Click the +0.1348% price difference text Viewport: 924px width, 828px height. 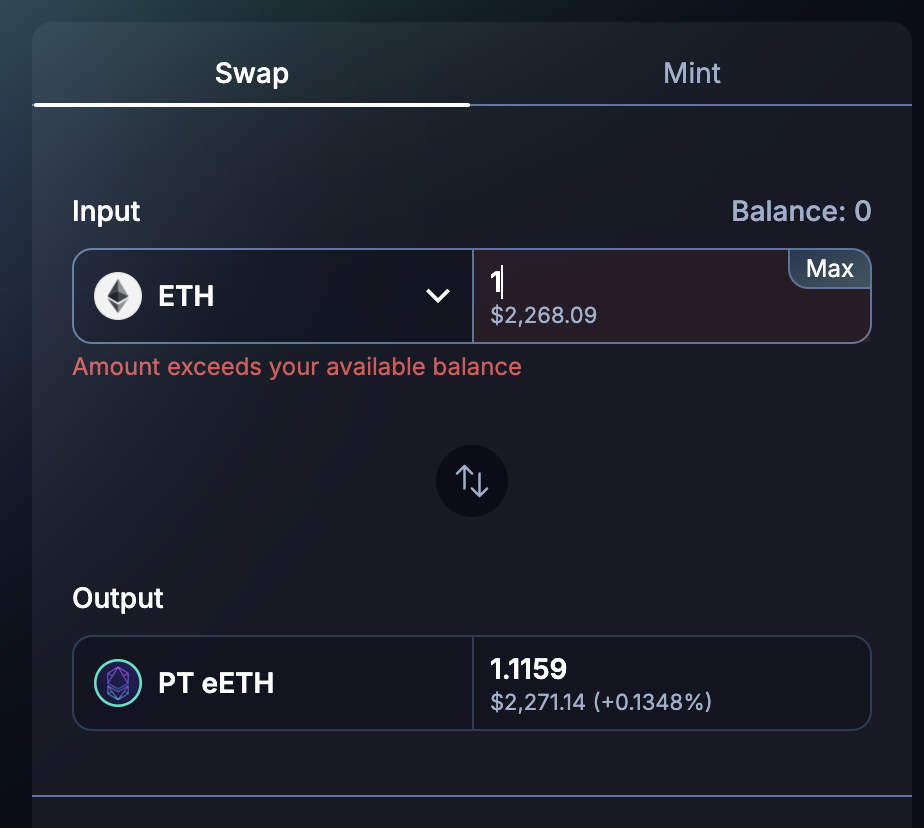click(x=653, y=702)
